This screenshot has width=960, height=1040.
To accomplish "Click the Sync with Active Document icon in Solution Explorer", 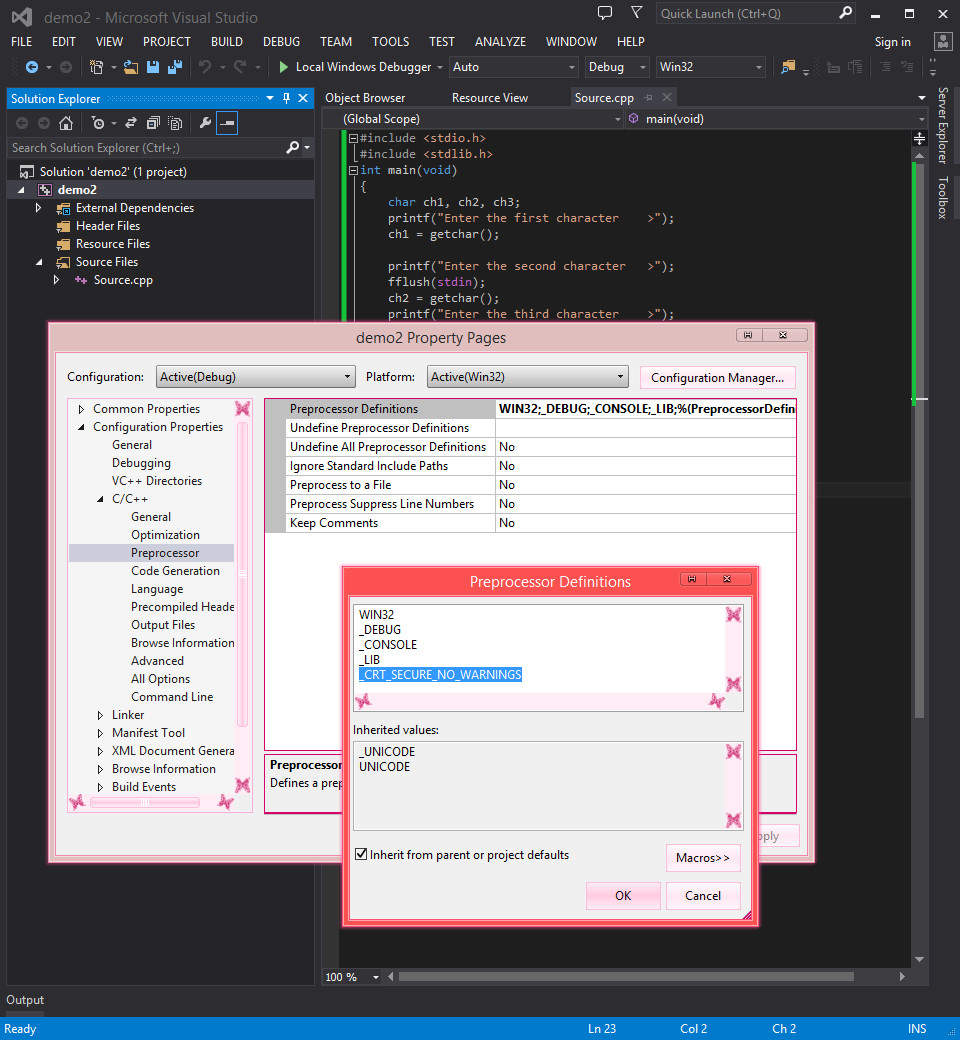I will [x=130, y=123].
